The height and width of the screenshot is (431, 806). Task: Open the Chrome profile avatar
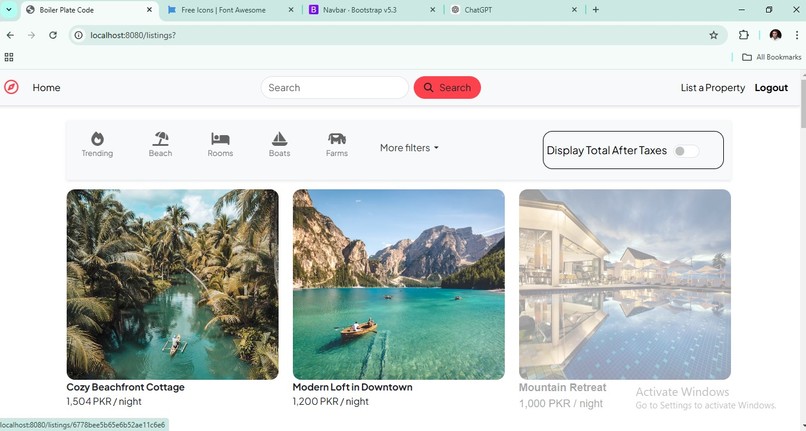point(776,35)
